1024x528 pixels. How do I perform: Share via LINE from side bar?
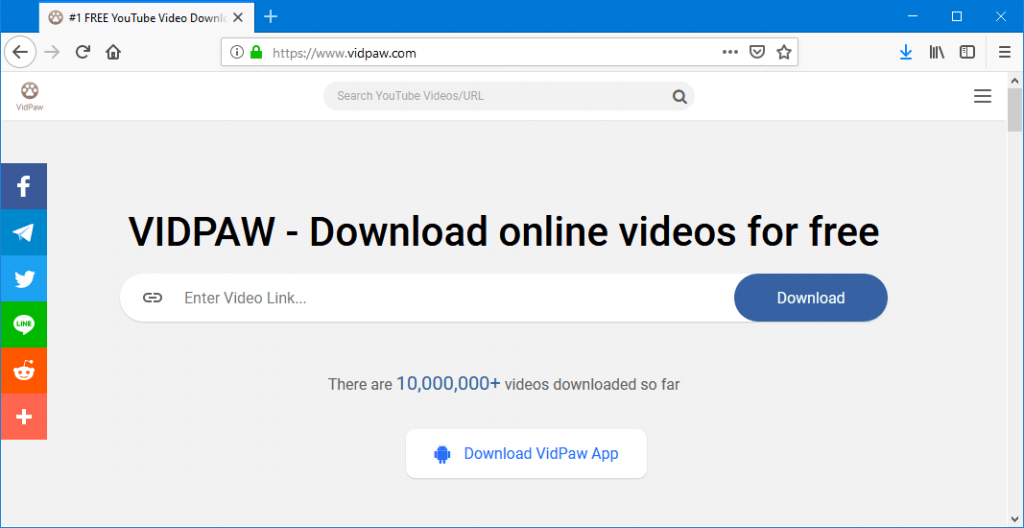(24, 325)
